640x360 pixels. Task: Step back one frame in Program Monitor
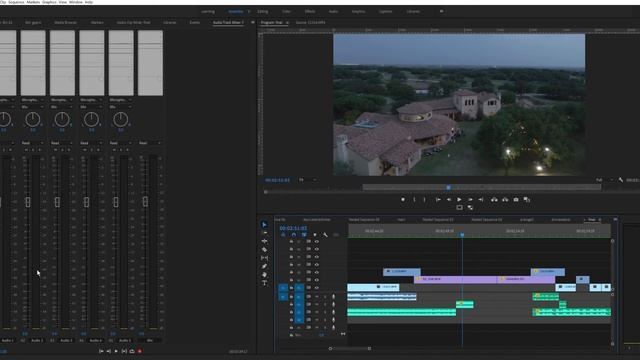[x=449, y=200]
